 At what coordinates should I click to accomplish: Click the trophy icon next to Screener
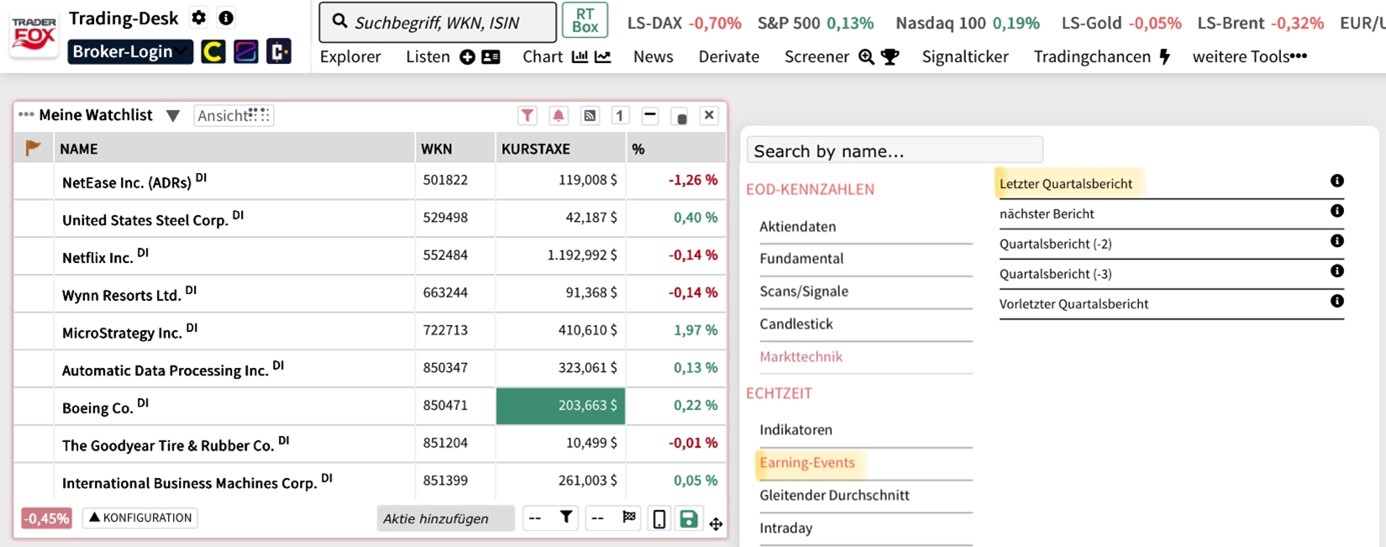coord(889,57)
